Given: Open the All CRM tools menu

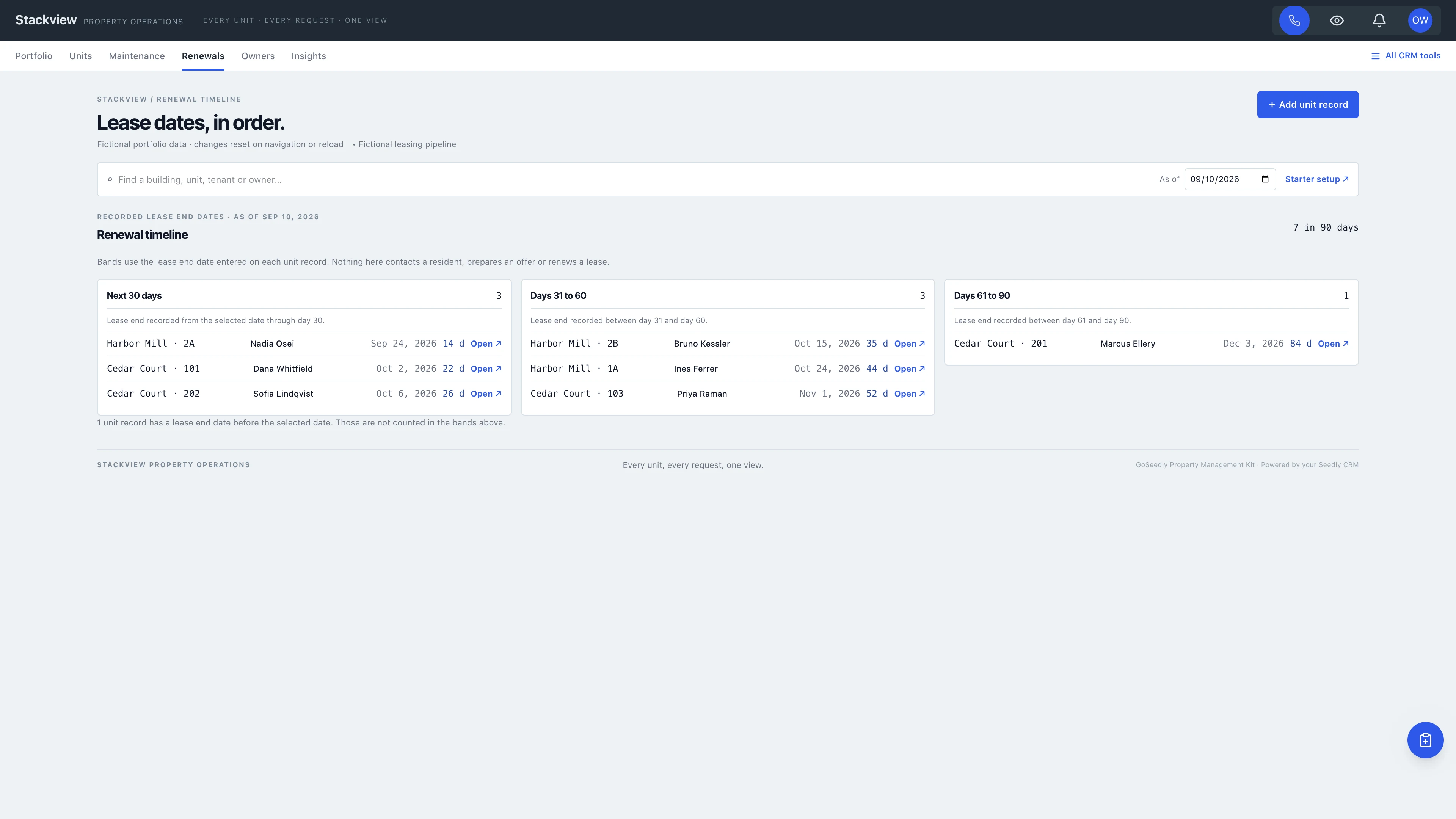Looking at the screenshot, I should 1406,55.
